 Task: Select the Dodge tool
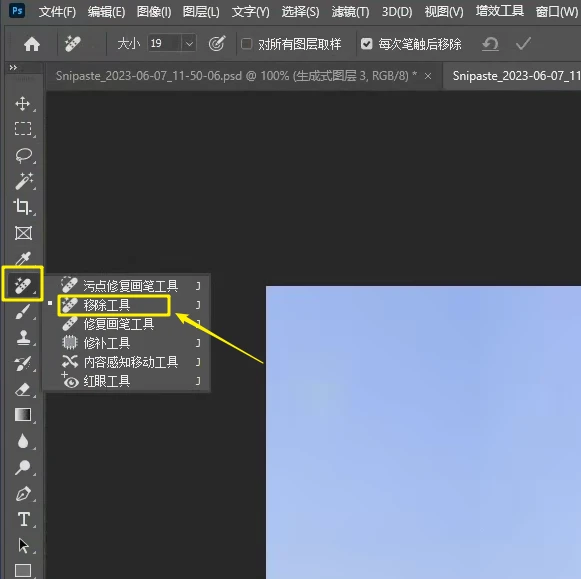[x=23, y=467]
